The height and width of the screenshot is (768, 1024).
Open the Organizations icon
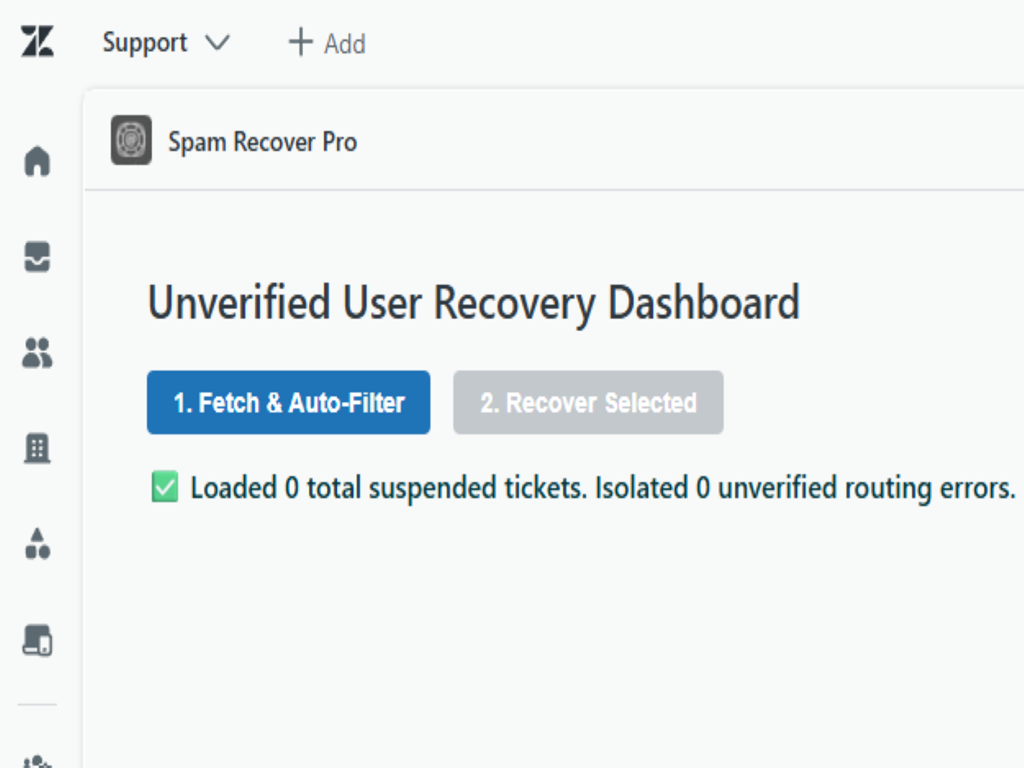coord(37,449)
